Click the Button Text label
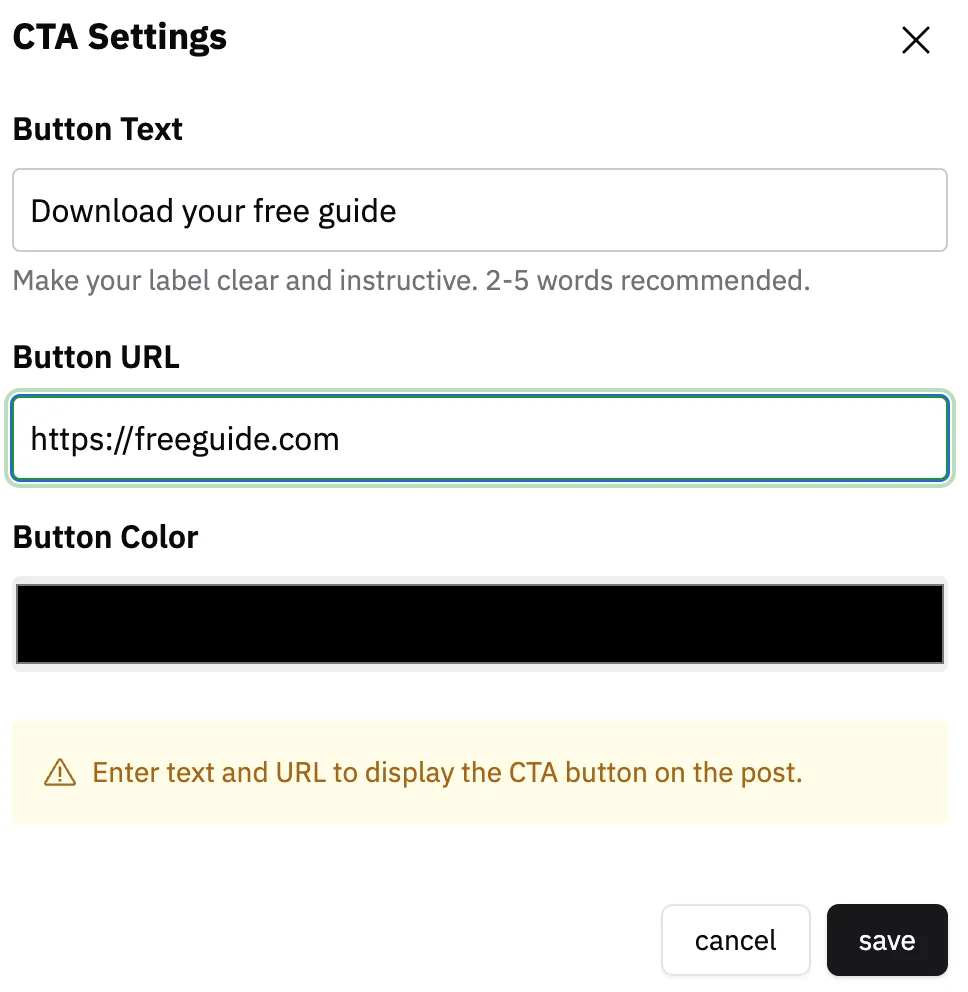This screenshot has width=968, height=992. (97, 128)
